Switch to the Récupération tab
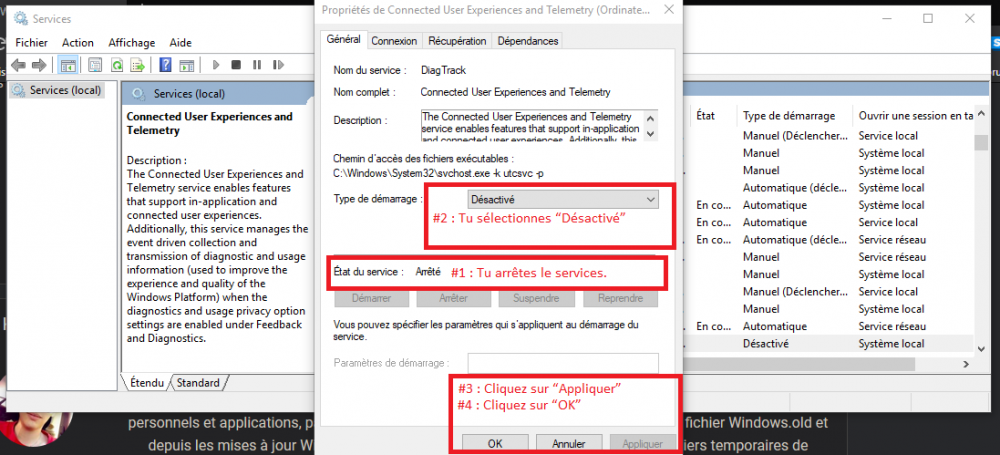The image size is (1000, 455). pyautogui.click(x=457, y=41)
